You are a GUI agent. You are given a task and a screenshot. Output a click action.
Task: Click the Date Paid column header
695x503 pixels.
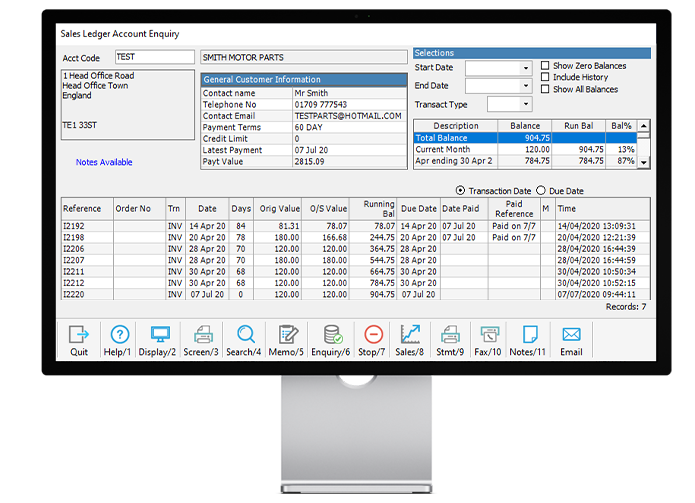(x=464, y=209)
